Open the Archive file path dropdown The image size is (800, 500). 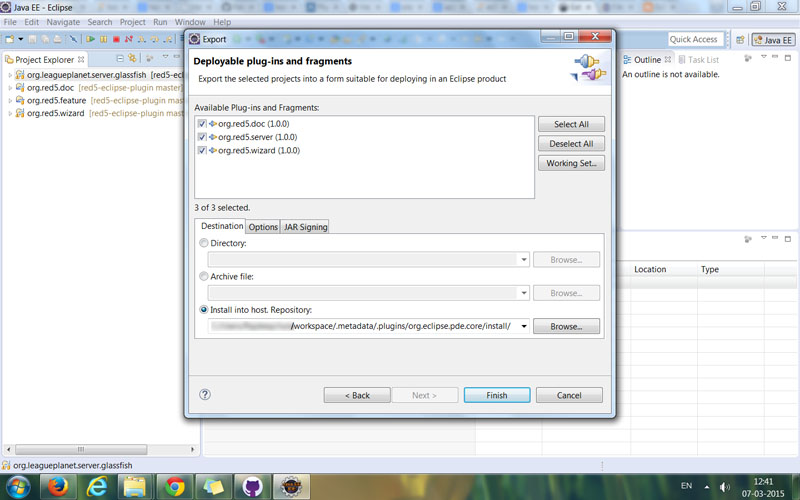(x=523, y=293)
